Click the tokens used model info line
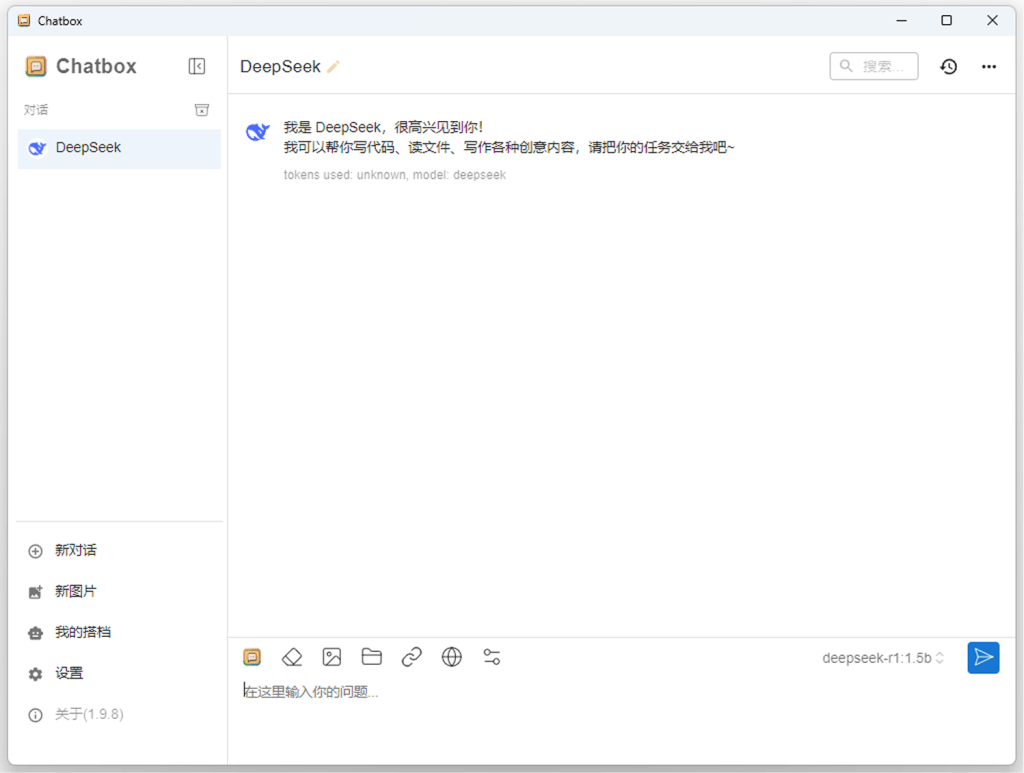The width and height of the screenshot is (1024, 773). [x=394, y=175]
